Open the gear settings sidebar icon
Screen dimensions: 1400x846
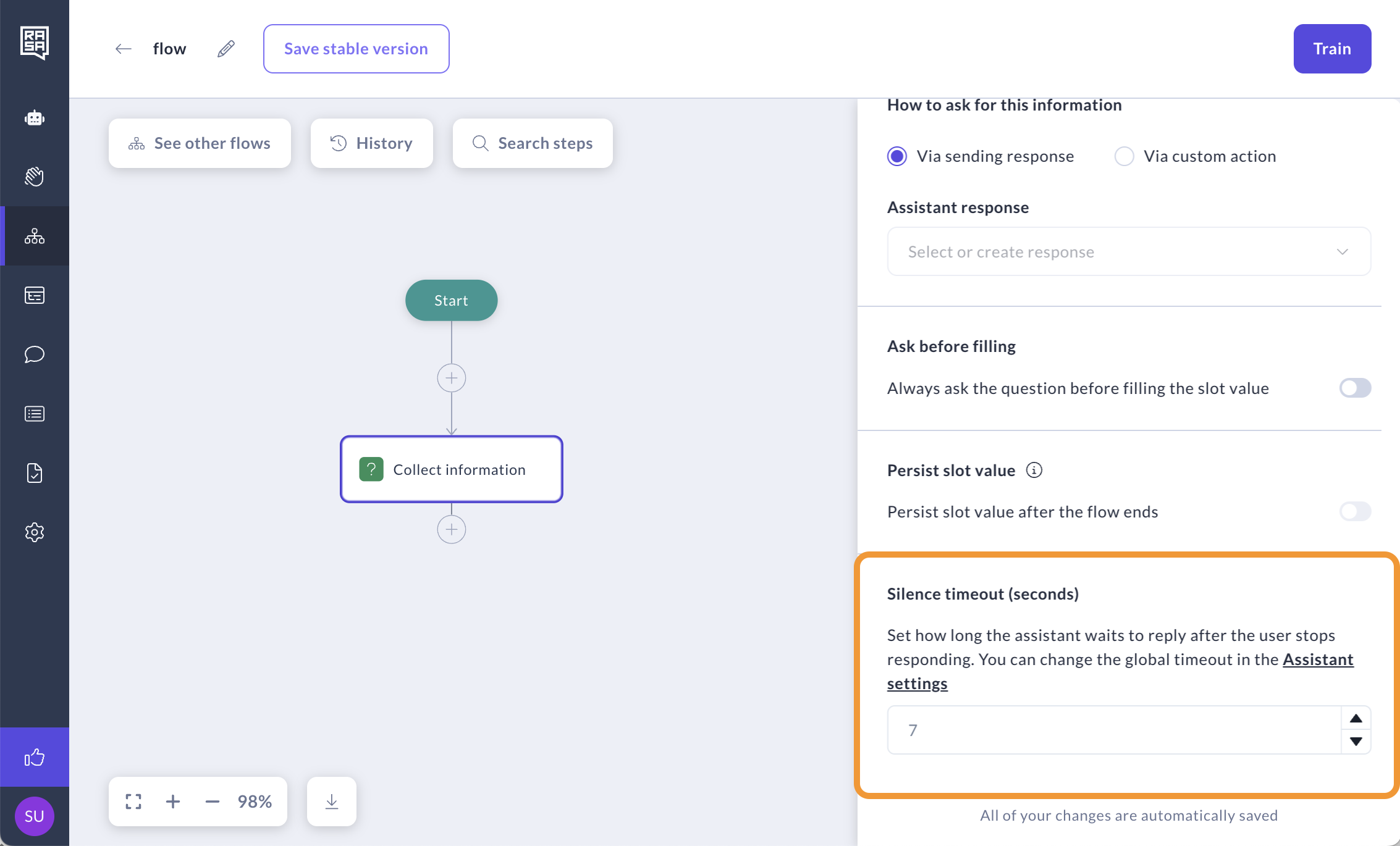pos(35,532)
